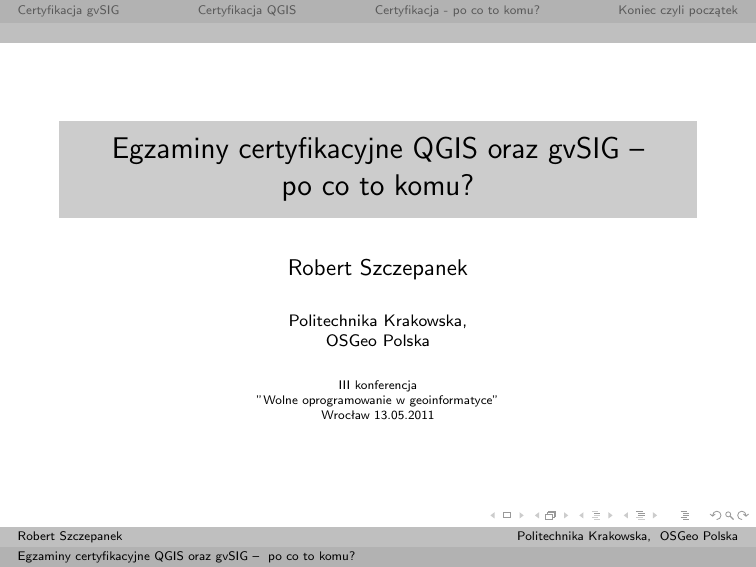756x567 pixels.
Task: Go to previous frame arrow
Action: coord(537,516)
